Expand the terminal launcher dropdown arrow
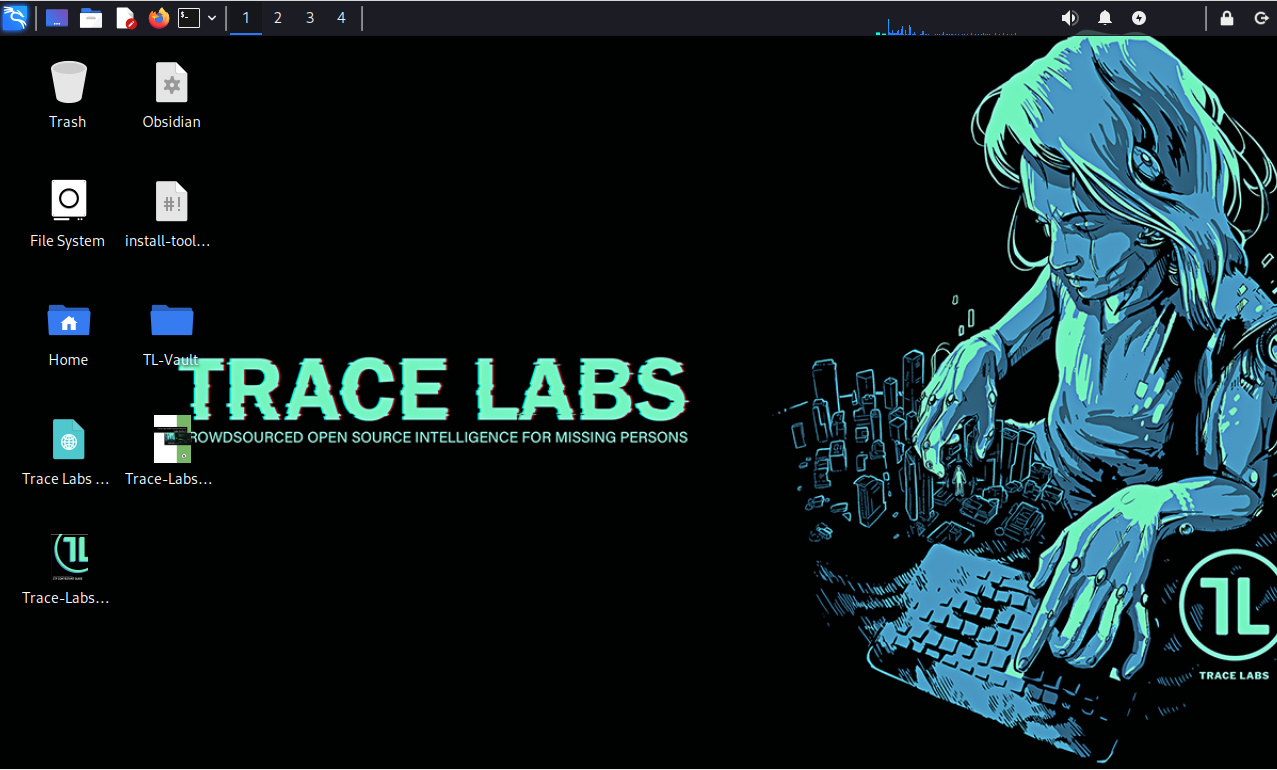1277x770 pixels. tap(212, 18)
